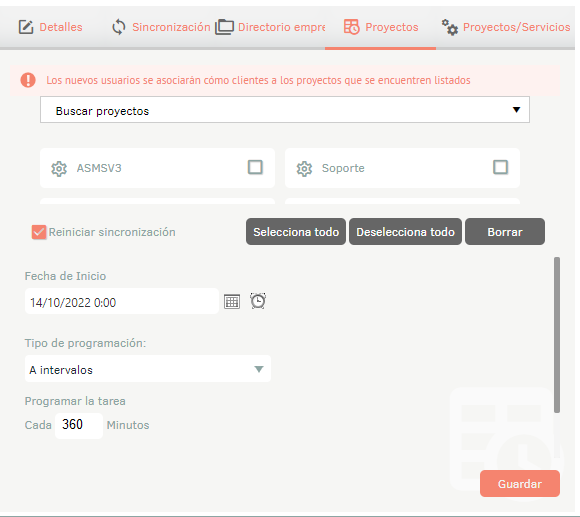The height and width of the screenshot is (517, 580).
Task: Click the Cada minutes input field
Action: pyautogui.click(x=79, y=426)
